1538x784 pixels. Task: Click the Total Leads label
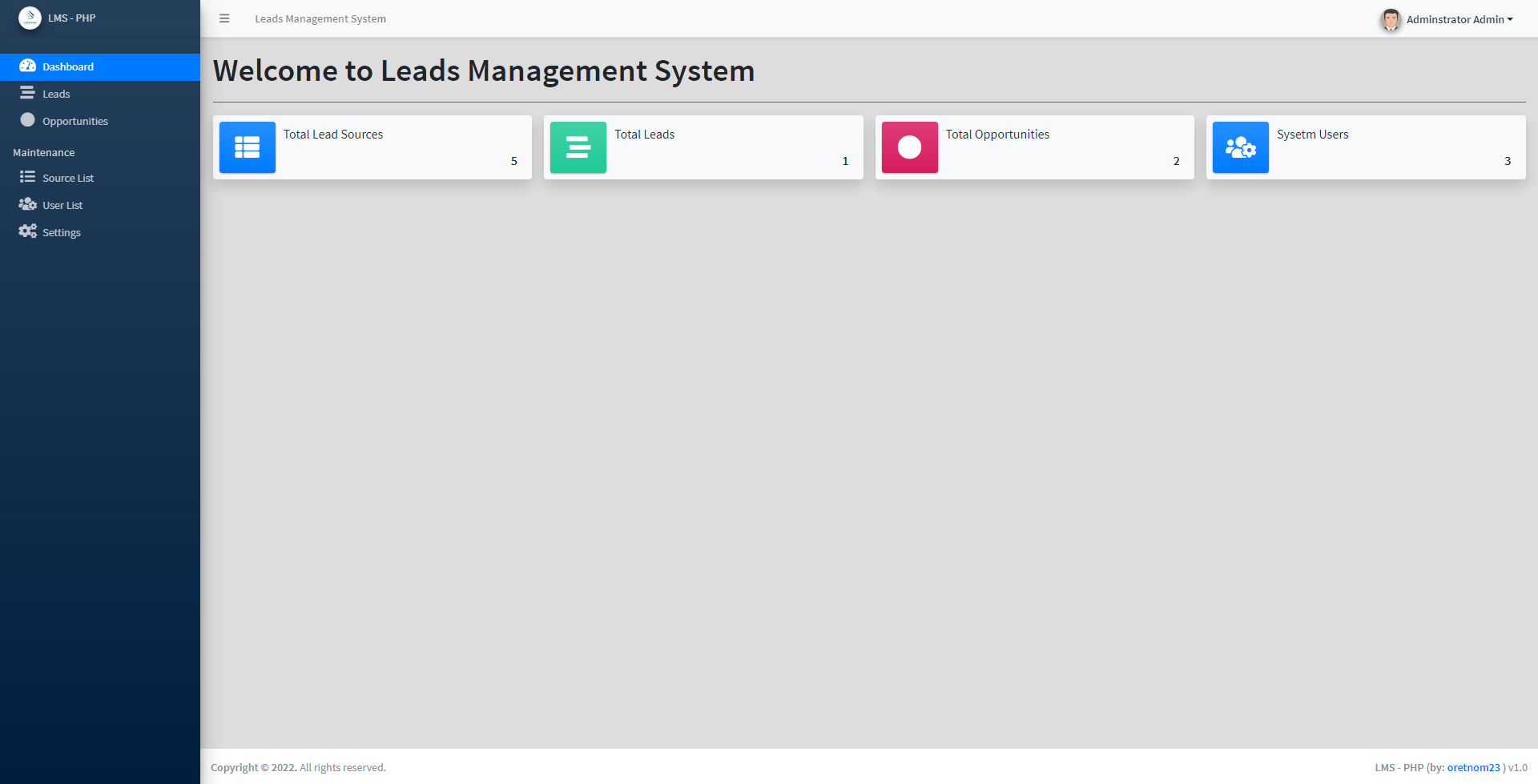coord(645,135)
